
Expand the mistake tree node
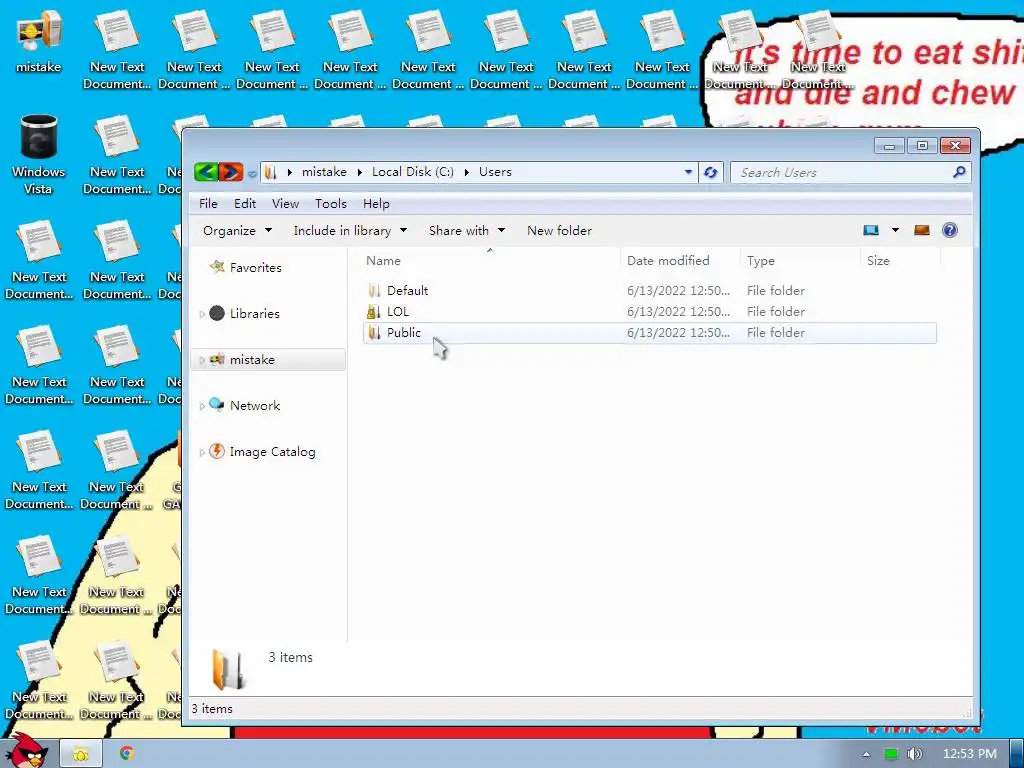click(x=202, y=360)
